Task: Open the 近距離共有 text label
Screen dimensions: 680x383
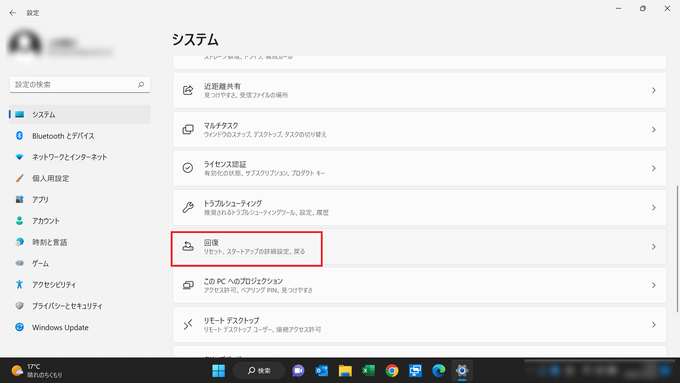Action: pyautogui.click(x=222, y=86)
